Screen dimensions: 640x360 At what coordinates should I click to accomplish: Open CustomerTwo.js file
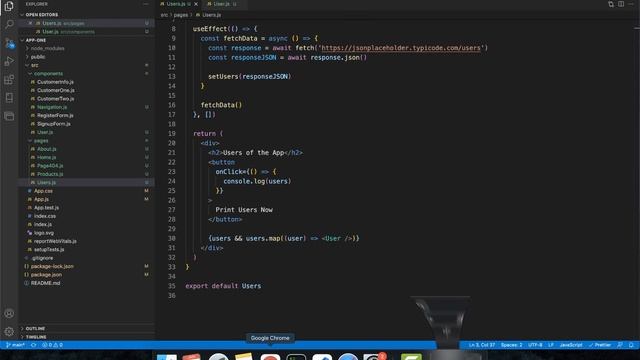pos(56,99)
